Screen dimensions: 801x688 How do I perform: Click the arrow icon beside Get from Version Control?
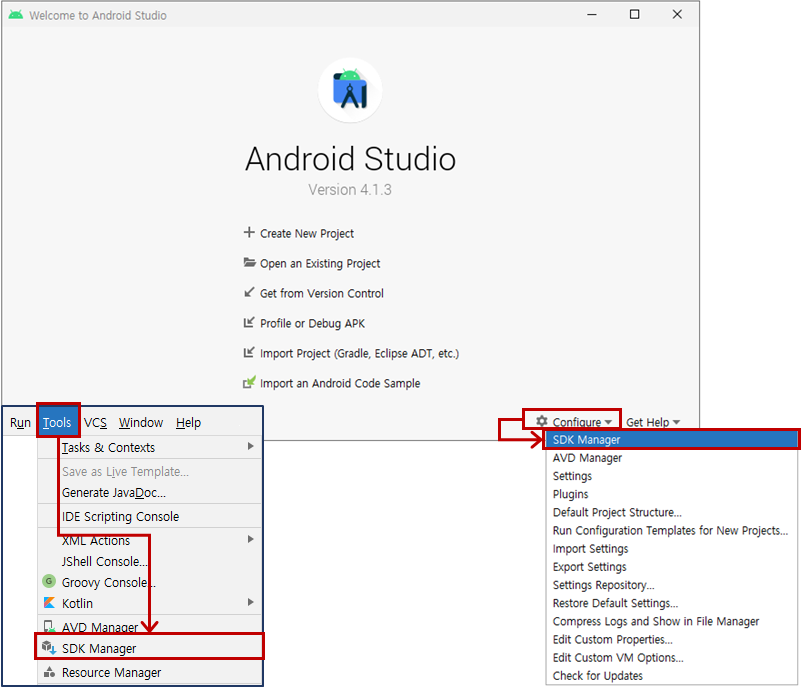[249, 292]
